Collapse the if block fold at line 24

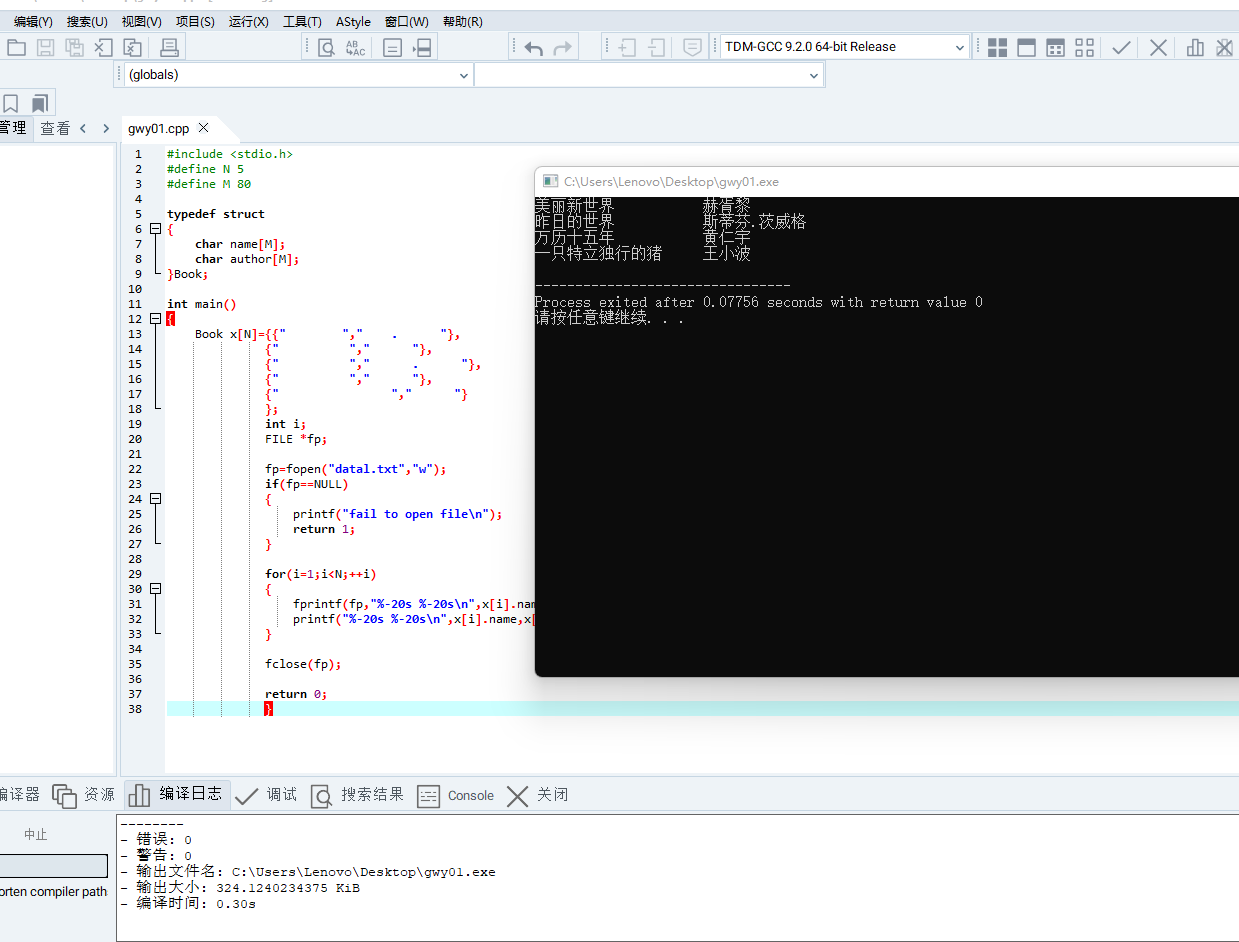pos(155,499)
